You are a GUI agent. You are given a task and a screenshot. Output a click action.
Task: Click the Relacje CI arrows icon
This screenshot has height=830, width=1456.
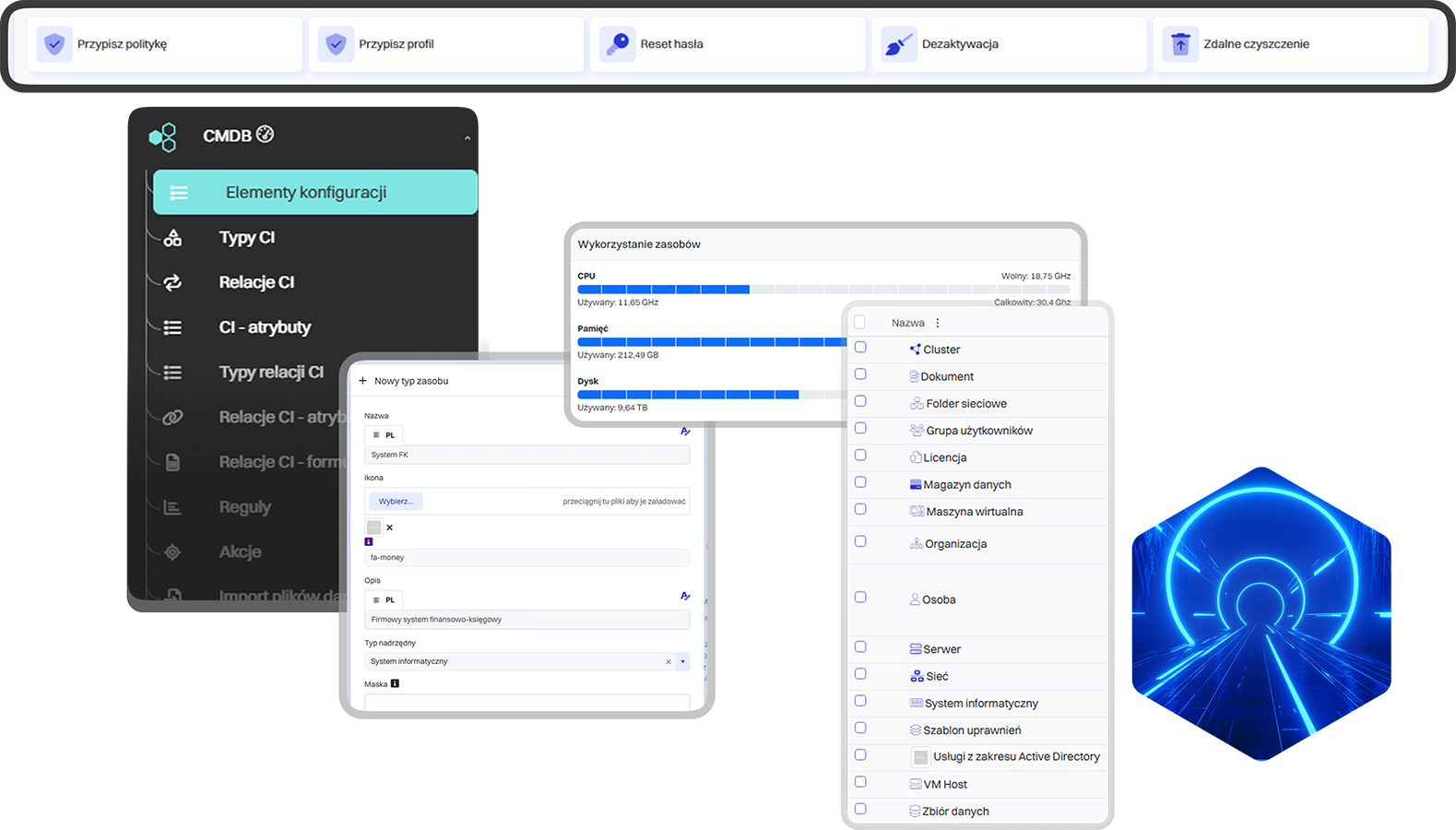(x=172, y=282)
